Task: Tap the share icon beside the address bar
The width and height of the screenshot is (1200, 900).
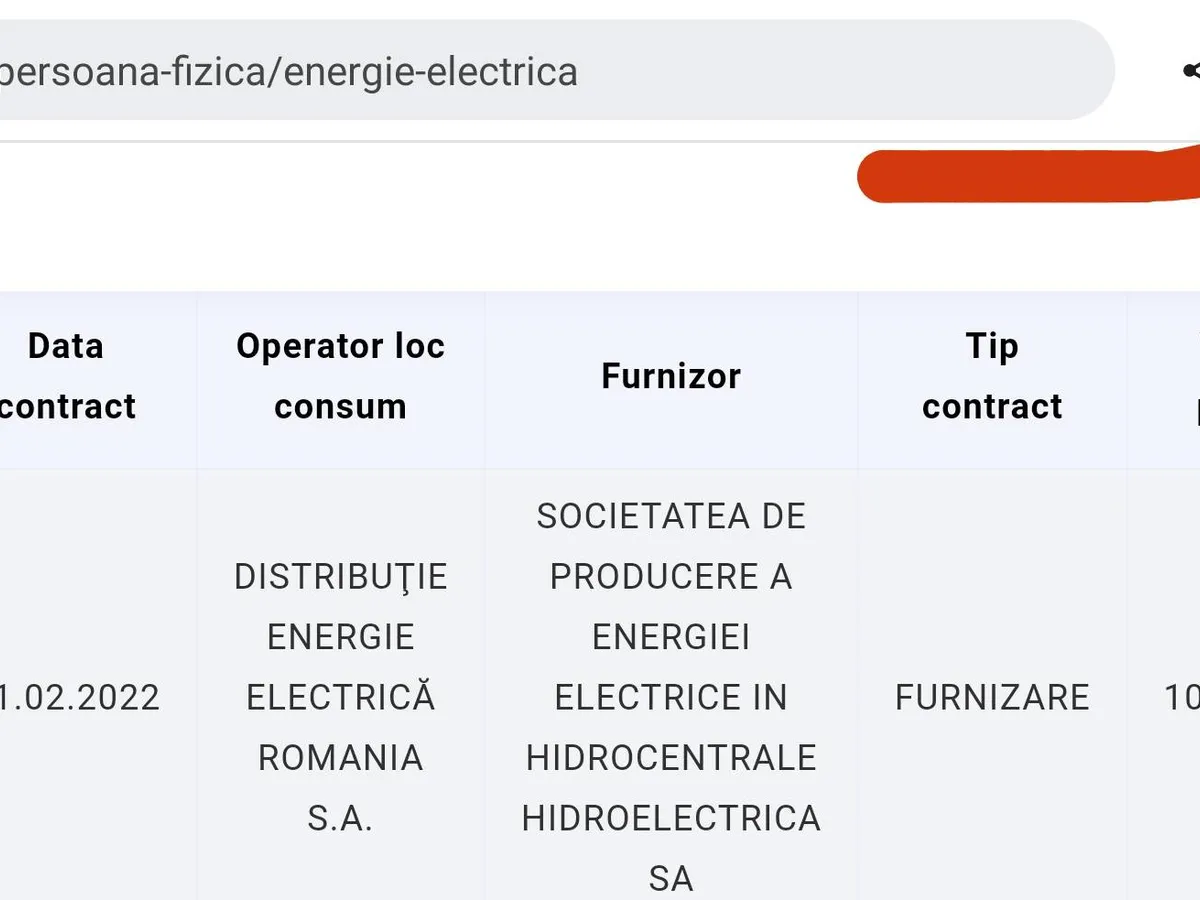Action: pos(1190,71)
